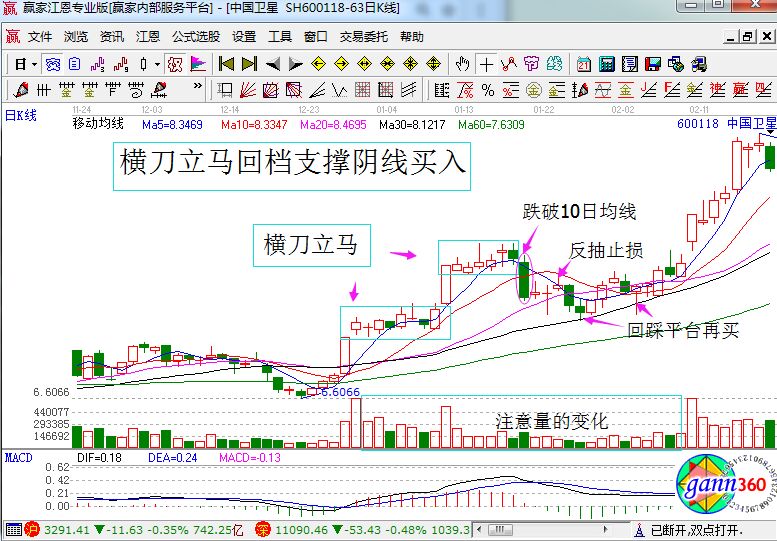
Task: Open the calculator tool icon
Action: (606, 64)
